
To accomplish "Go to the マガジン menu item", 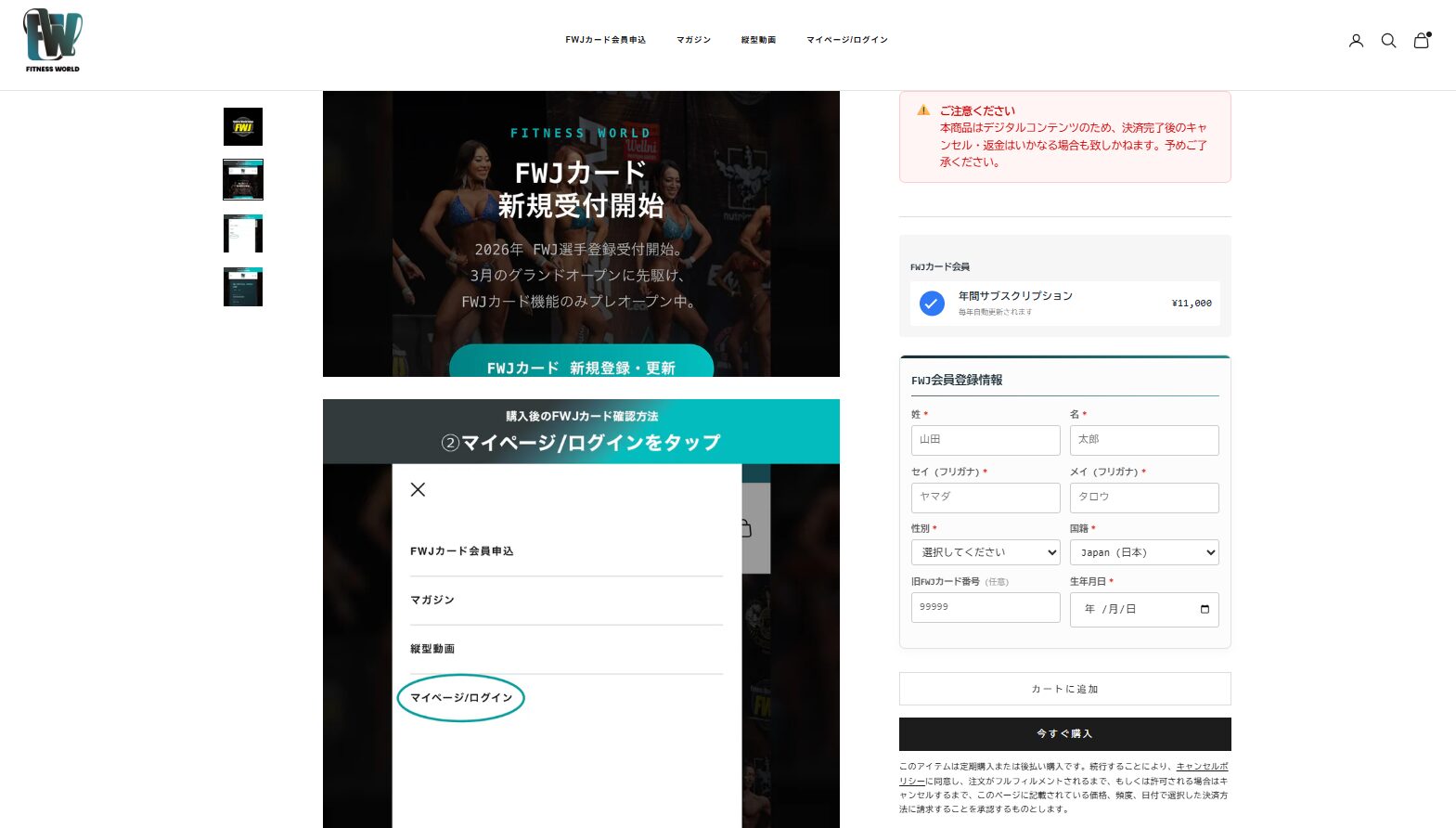I will point(693,40).
